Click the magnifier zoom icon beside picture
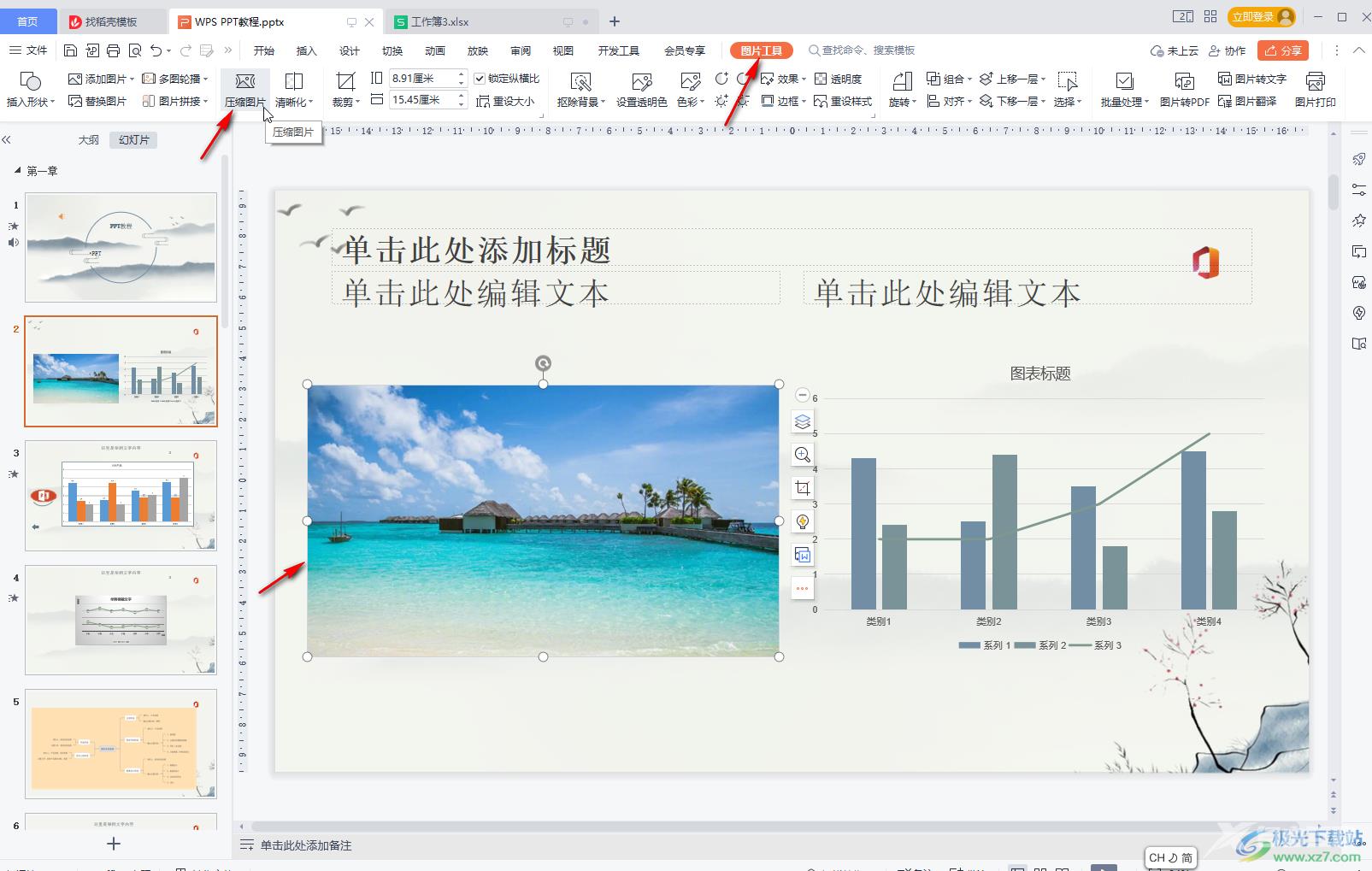The width and height of the screenshot is (1372, 871). (802, 455)
